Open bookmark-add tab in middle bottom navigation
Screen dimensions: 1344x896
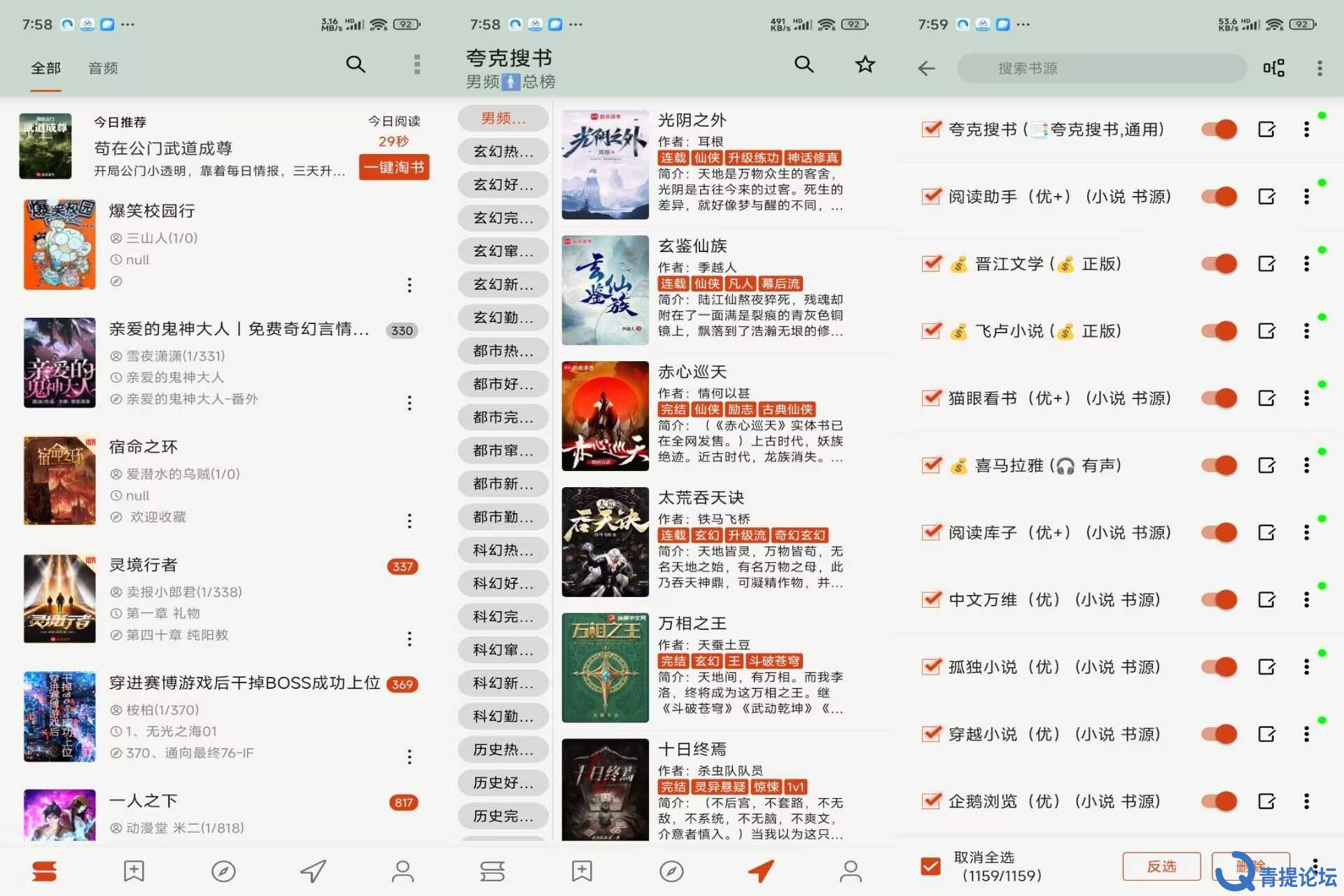[x=582, y=871]
